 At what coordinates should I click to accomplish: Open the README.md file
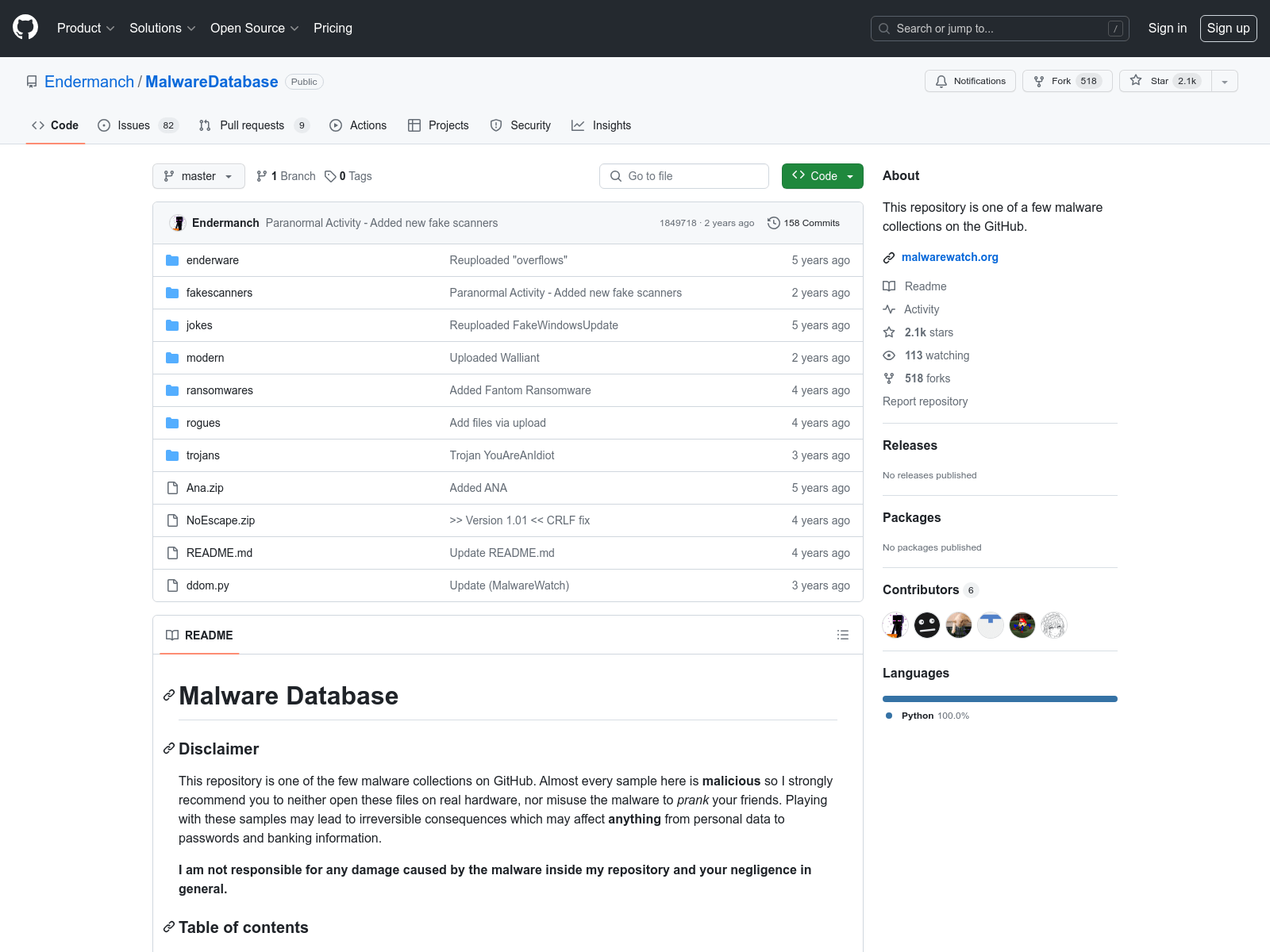(219, 553)
